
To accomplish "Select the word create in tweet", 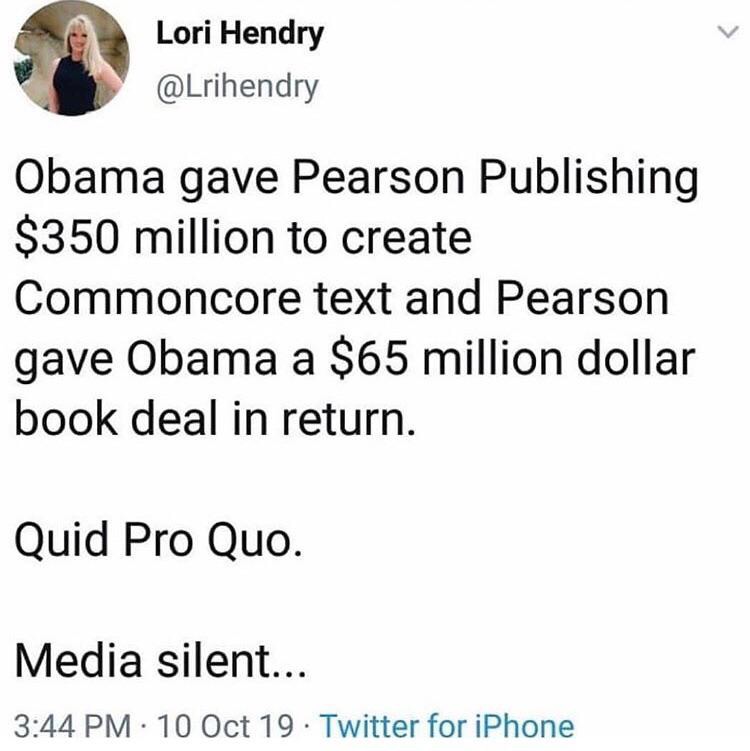I will (x=406, y=238).
